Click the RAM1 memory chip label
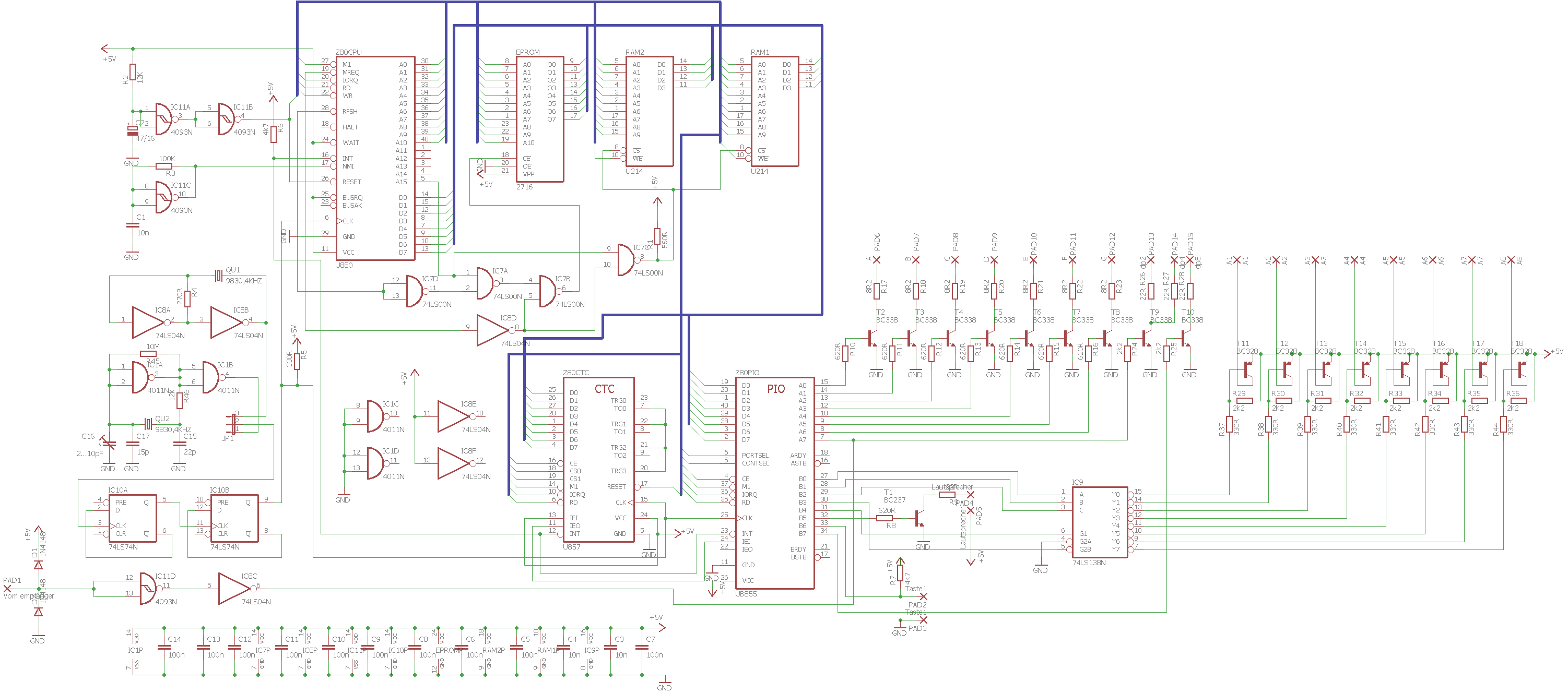 coord(760,52)
